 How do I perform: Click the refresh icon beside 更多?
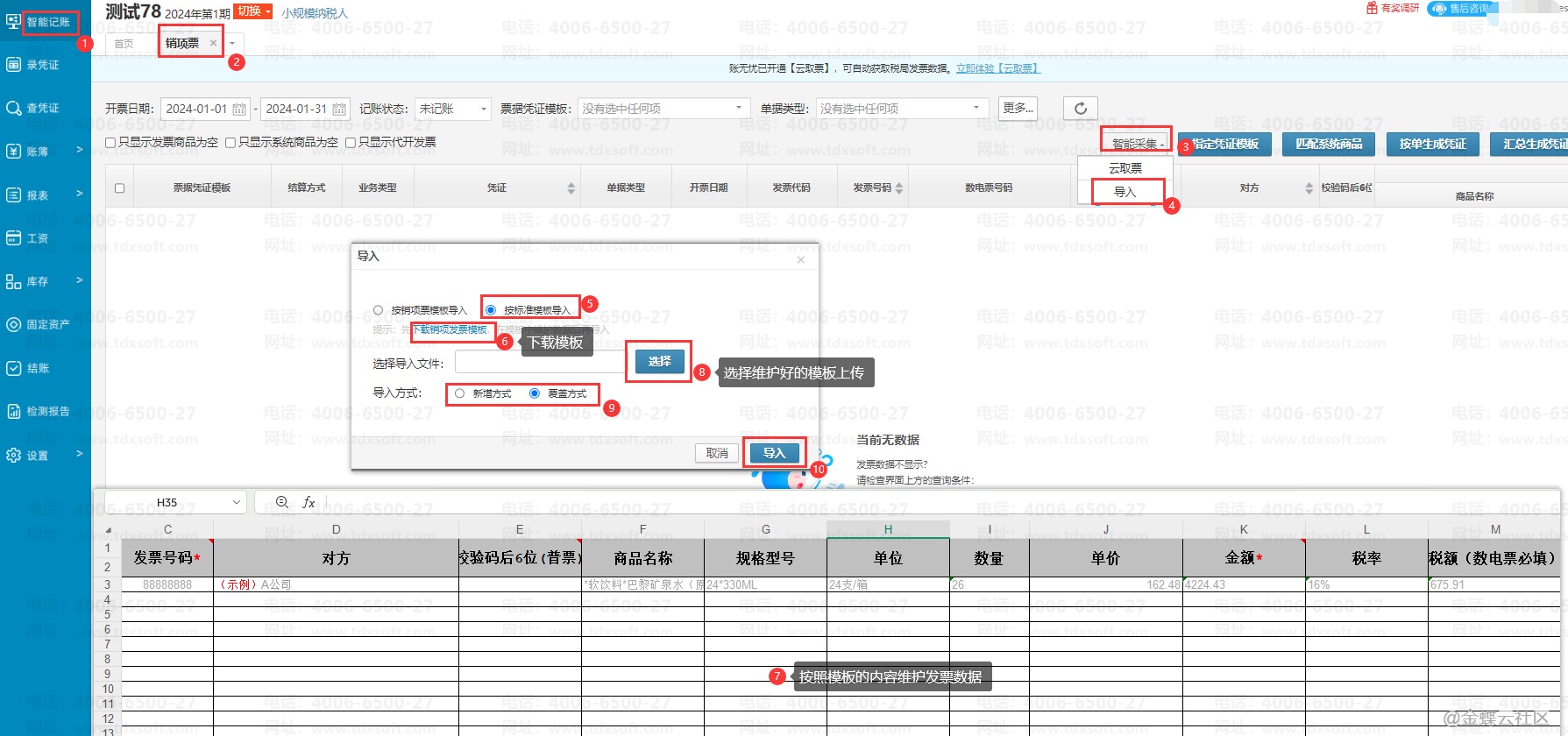click(x=1081, y=109)
